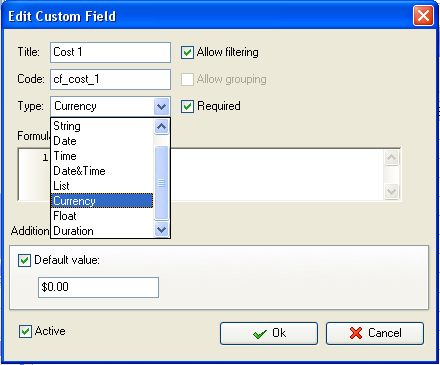Screen dimensions: 440x365
Task: Choose Date in the type list
Action: (x=102, y=141)
